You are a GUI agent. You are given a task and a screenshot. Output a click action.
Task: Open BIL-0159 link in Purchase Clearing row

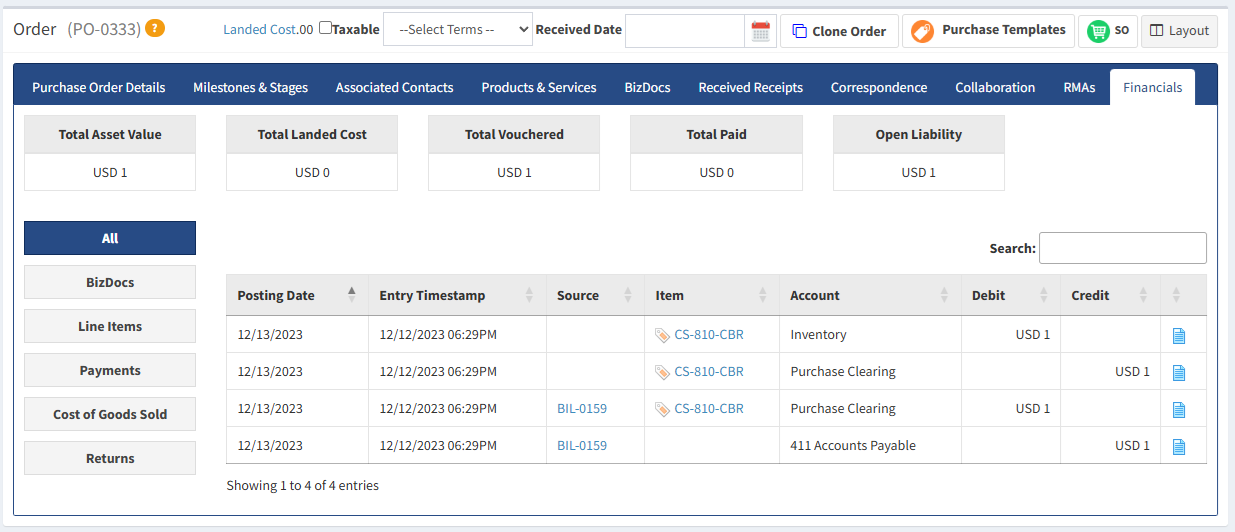[x=582, y=408]
